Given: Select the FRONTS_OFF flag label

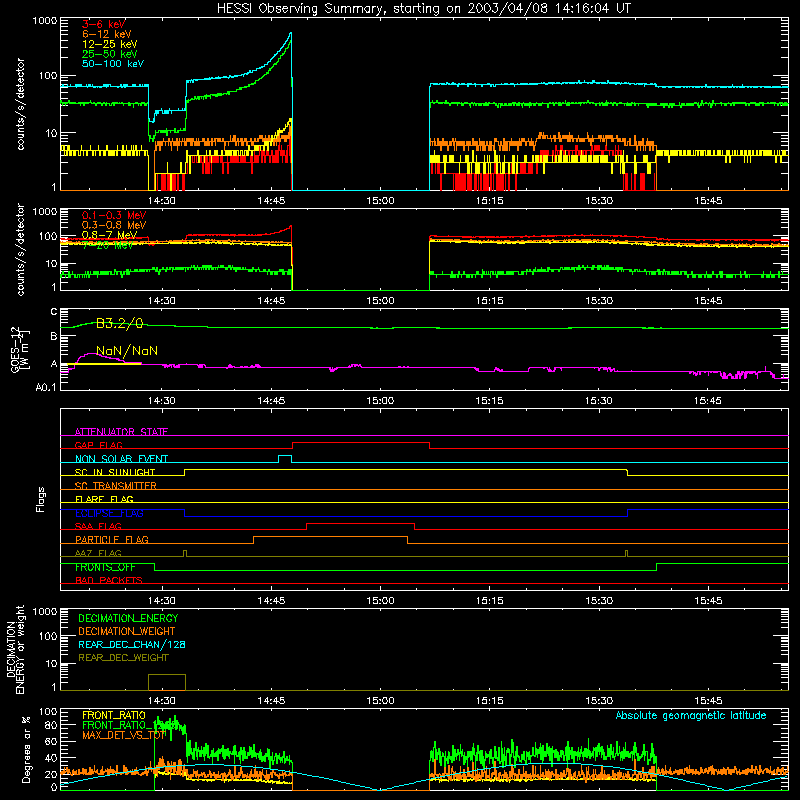Looking at the screenshot, I should (x=105, y=567).
